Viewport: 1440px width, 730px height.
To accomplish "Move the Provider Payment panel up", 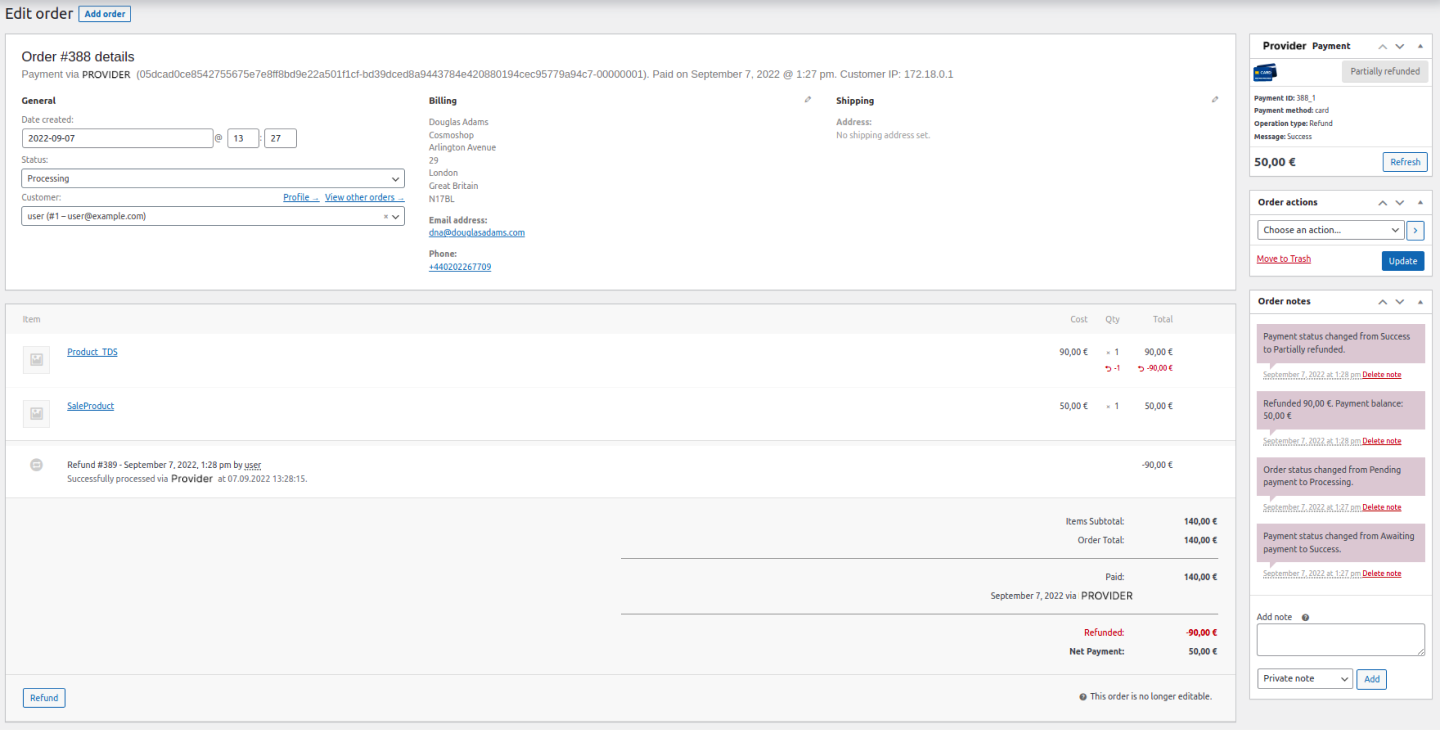I will tap(1383, 46).
